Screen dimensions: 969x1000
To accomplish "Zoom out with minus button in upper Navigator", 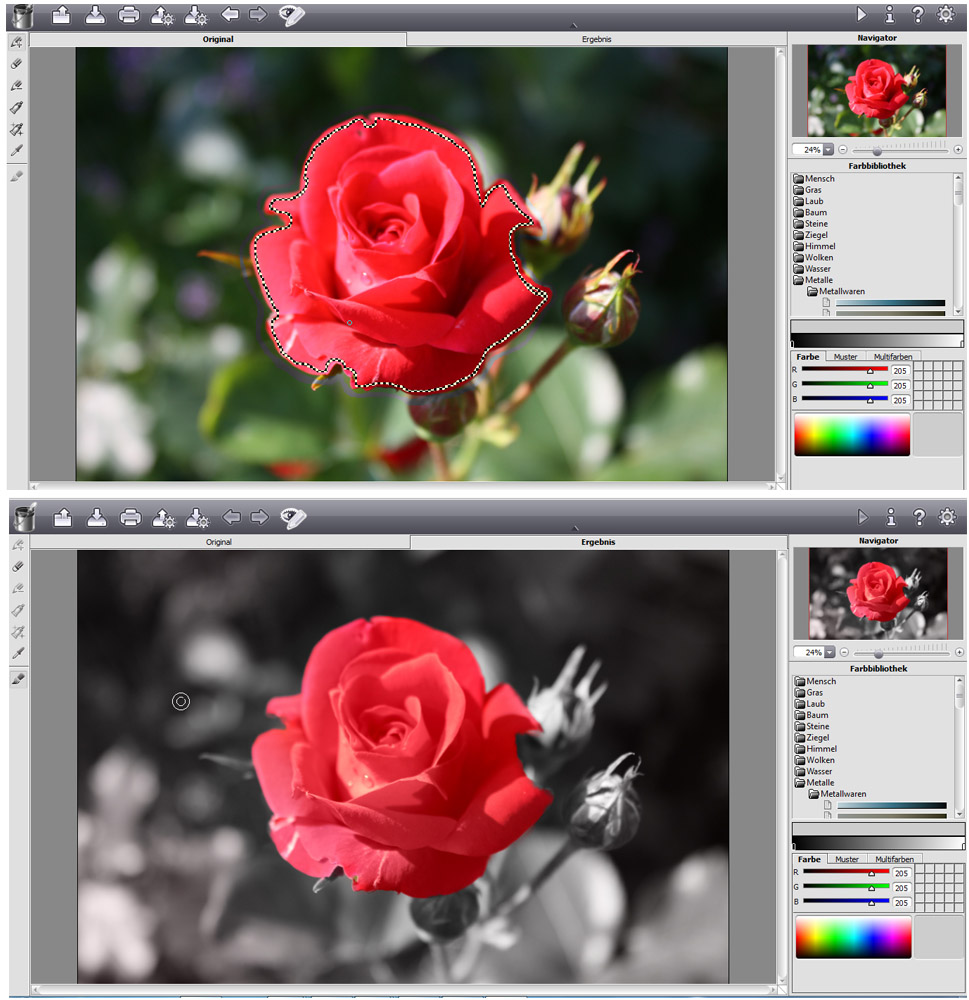I will click(x=843, y=150).
